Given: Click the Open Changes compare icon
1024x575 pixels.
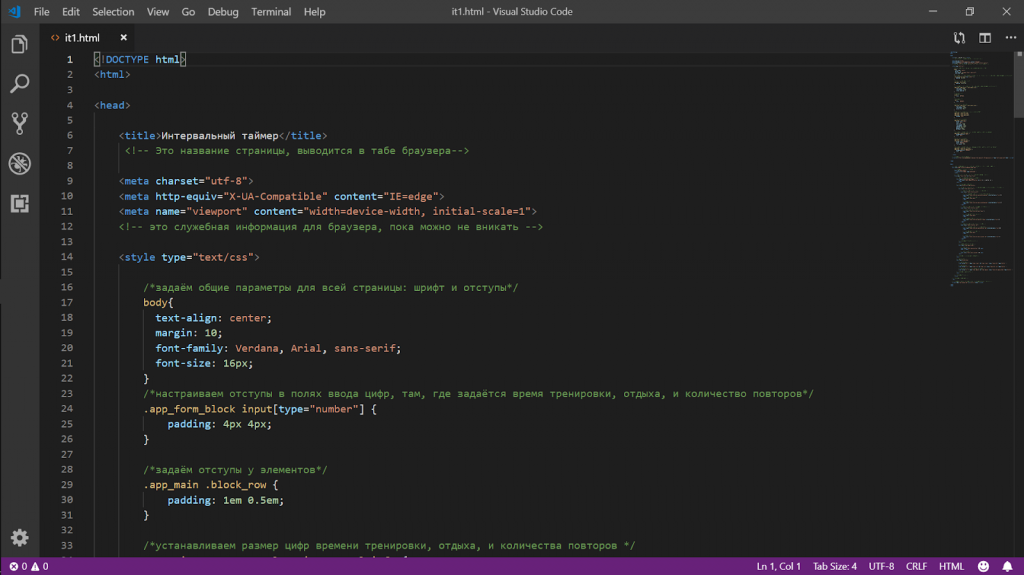Looking at the screenshot, I should tap(960, 38).
